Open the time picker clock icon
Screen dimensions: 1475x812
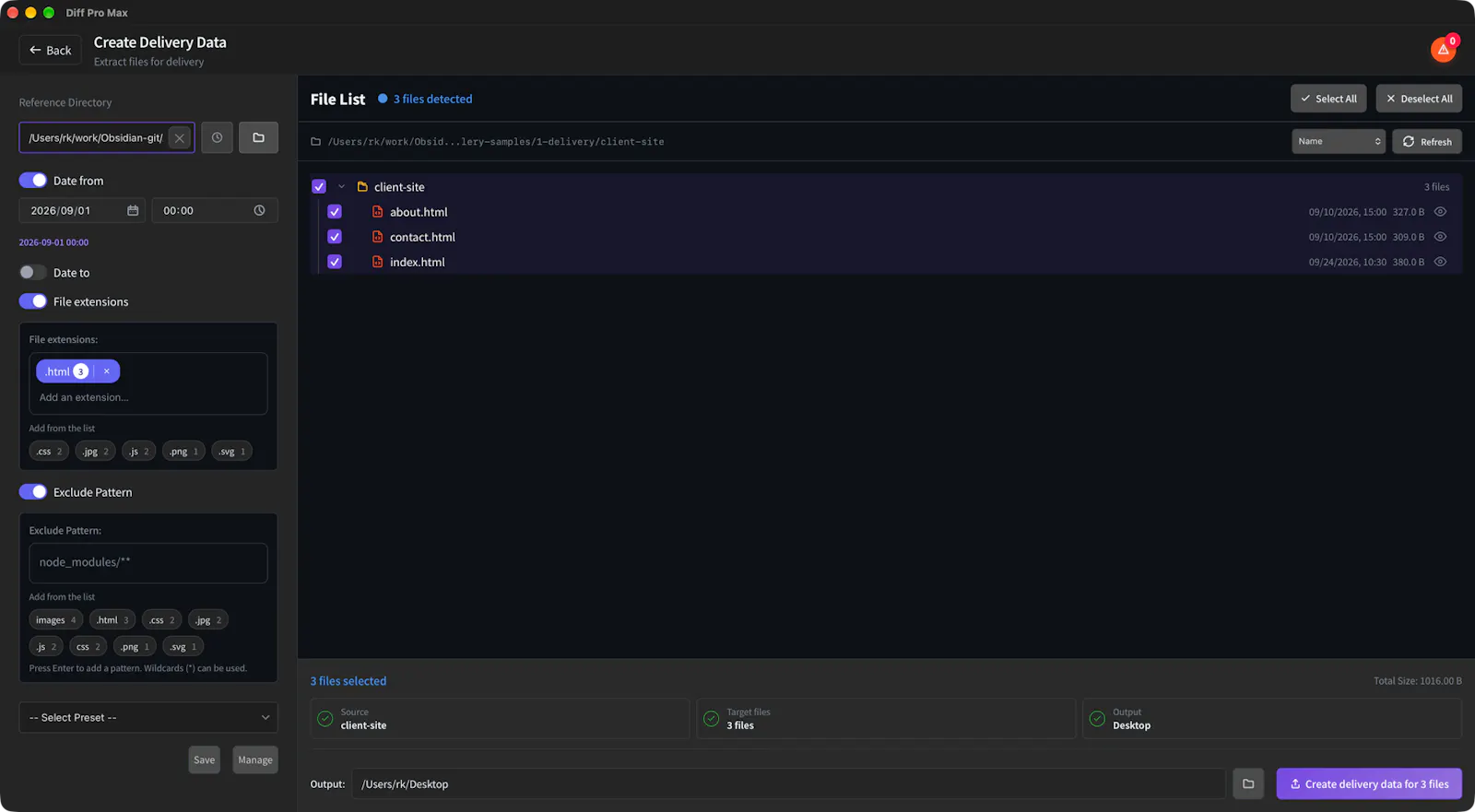[x=259, y=211]
